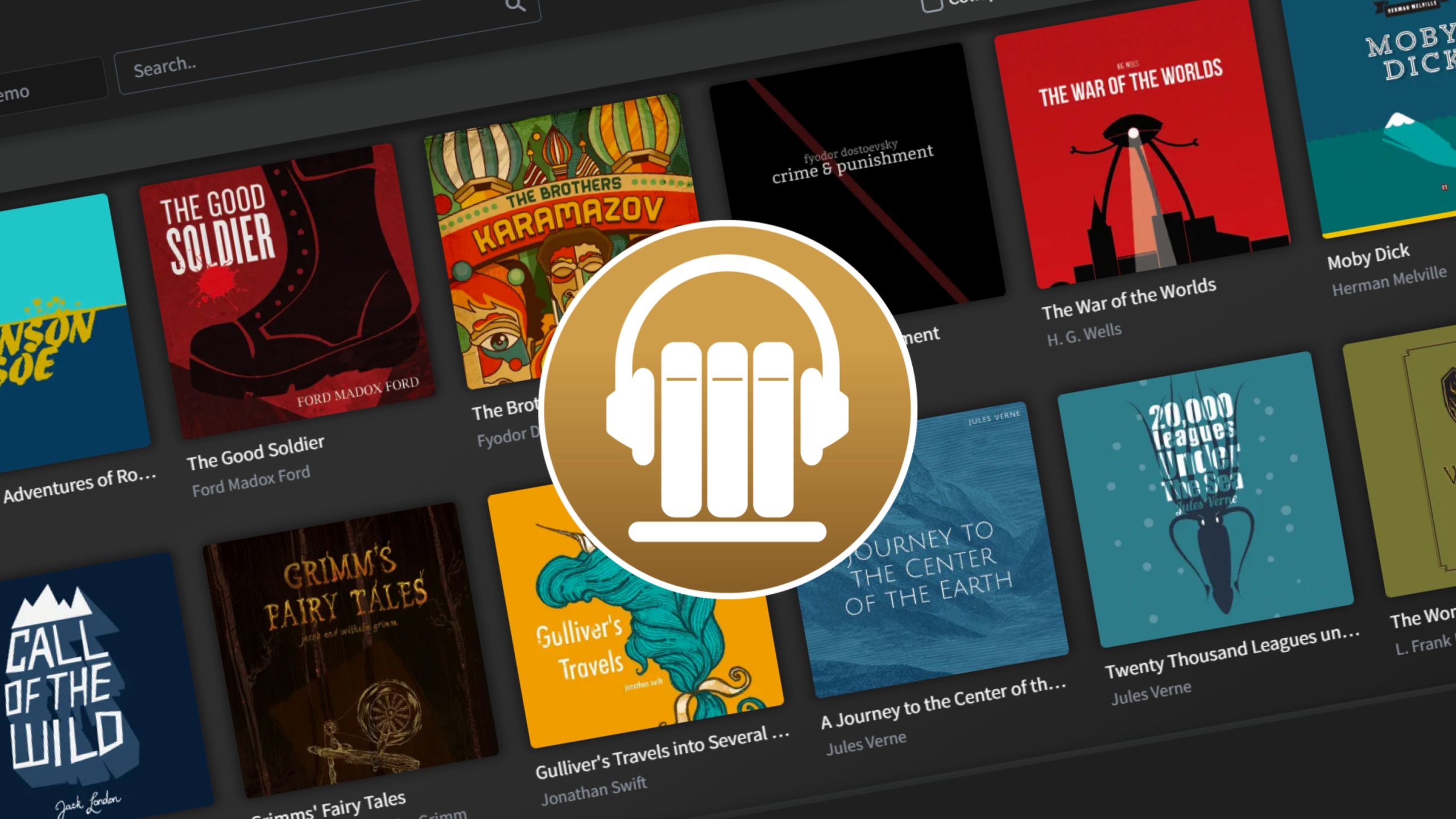
Task: Open "Jules Verne" under A Journey to the Center
Action: pyautogui.click(x=866, y=743)
